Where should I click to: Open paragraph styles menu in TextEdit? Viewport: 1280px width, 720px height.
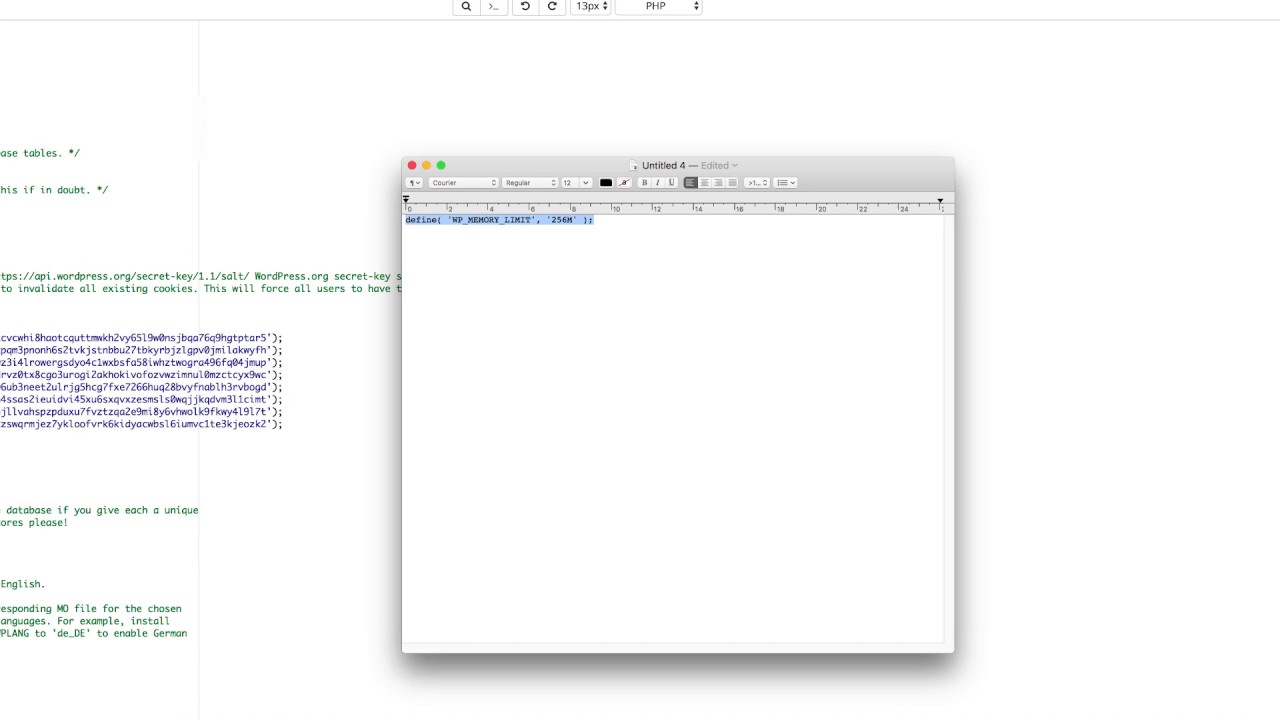pyautogui.click(x=414, y=183)
